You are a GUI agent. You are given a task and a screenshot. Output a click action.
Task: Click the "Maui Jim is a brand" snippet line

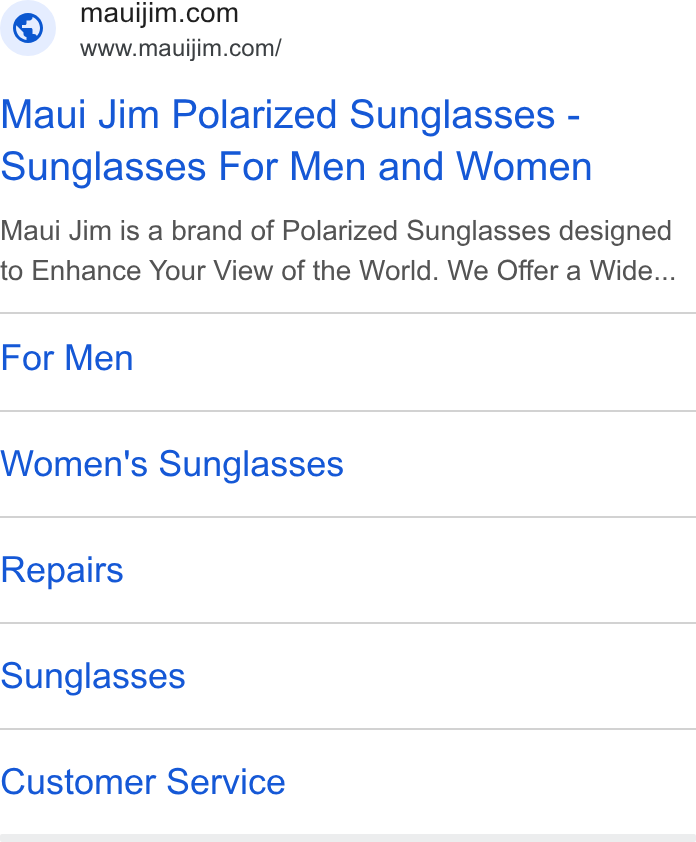coord(336,231)
